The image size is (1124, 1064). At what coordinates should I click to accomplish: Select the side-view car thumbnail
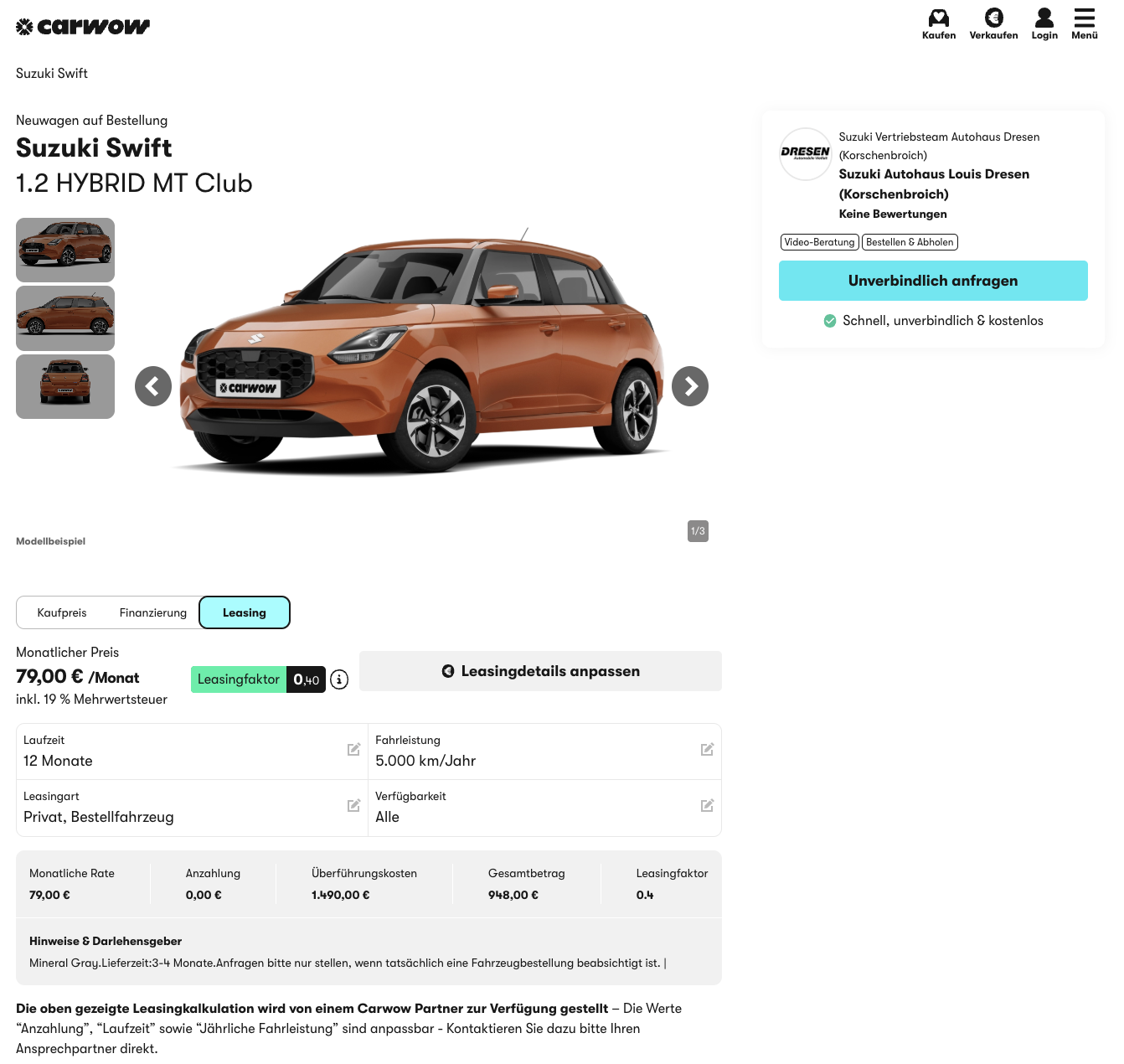[65, 318]
